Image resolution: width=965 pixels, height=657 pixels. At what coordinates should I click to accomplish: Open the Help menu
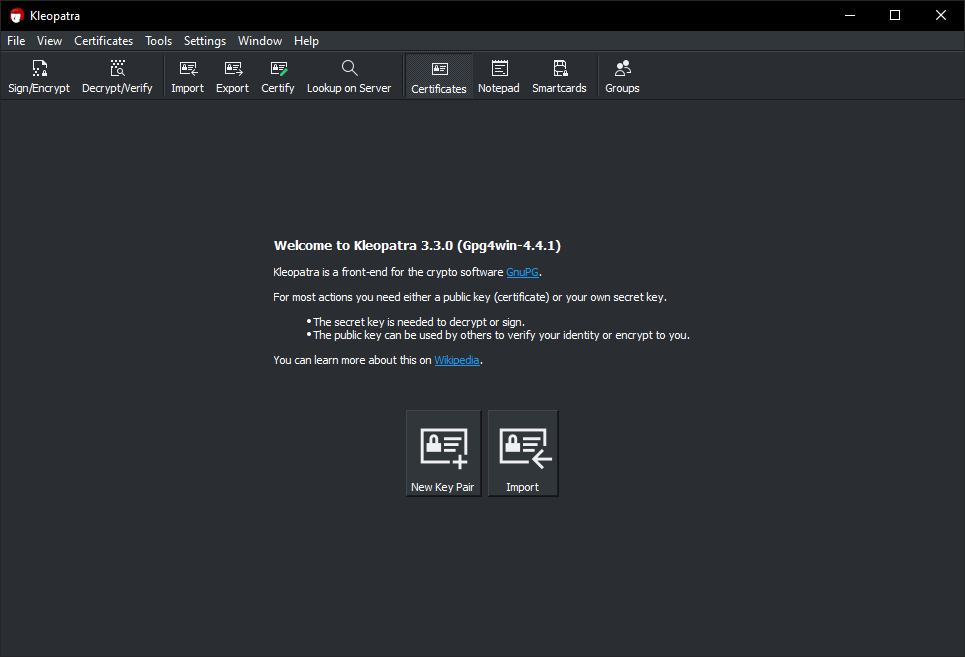[306, 41]
